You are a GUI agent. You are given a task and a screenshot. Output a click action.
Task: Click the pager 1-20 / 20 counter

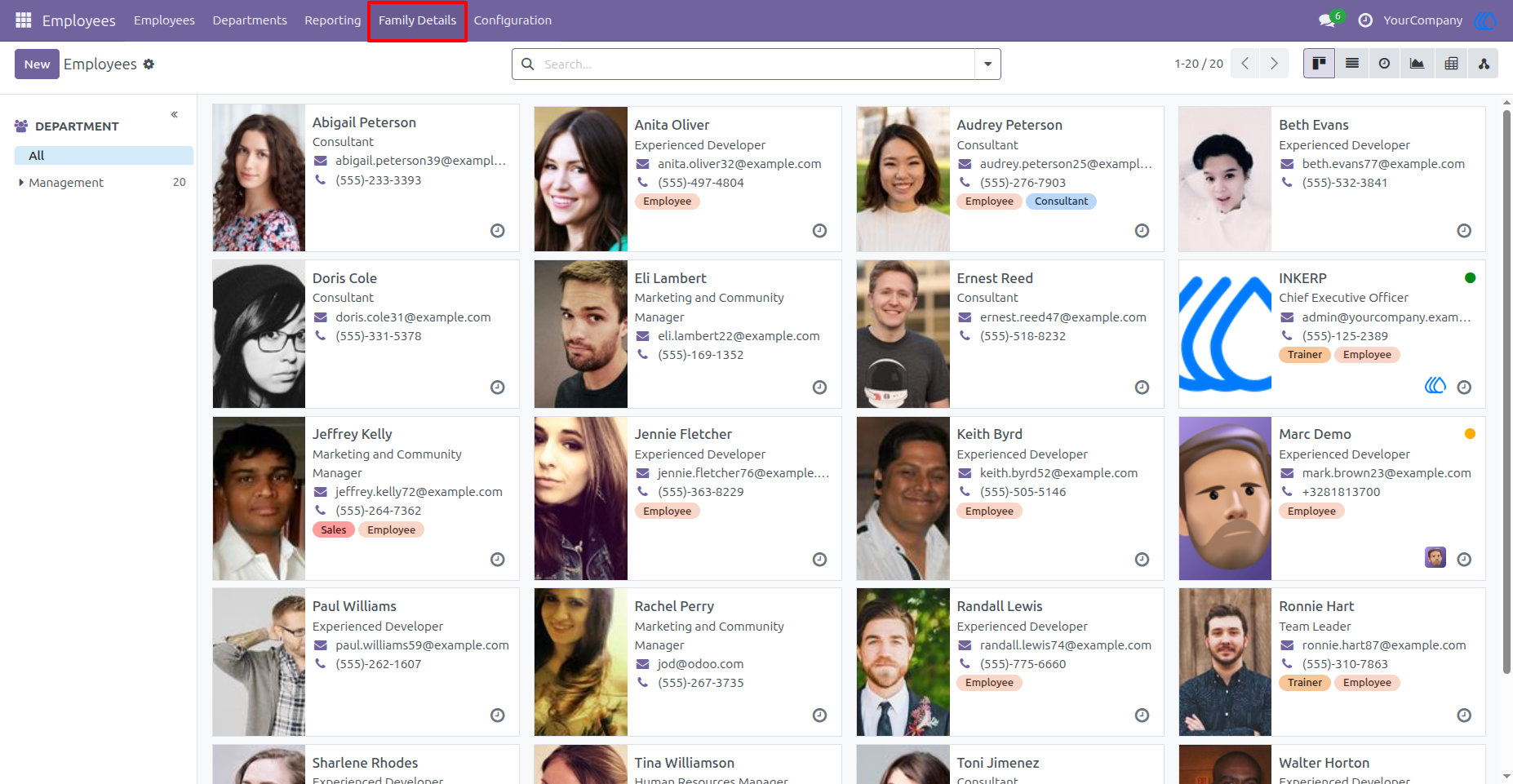[x=1199, y=64]
